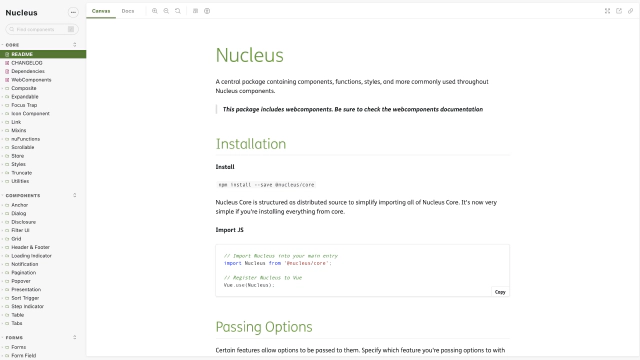Open canvas in a new tab
This screenshot has height=360, width=640.
click(x=619, y=11)
